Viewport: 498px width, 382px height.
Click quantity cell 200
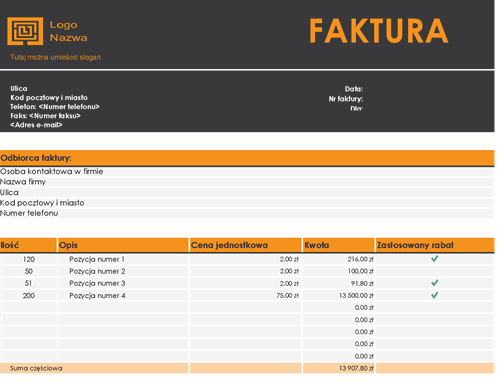[29, 296]
